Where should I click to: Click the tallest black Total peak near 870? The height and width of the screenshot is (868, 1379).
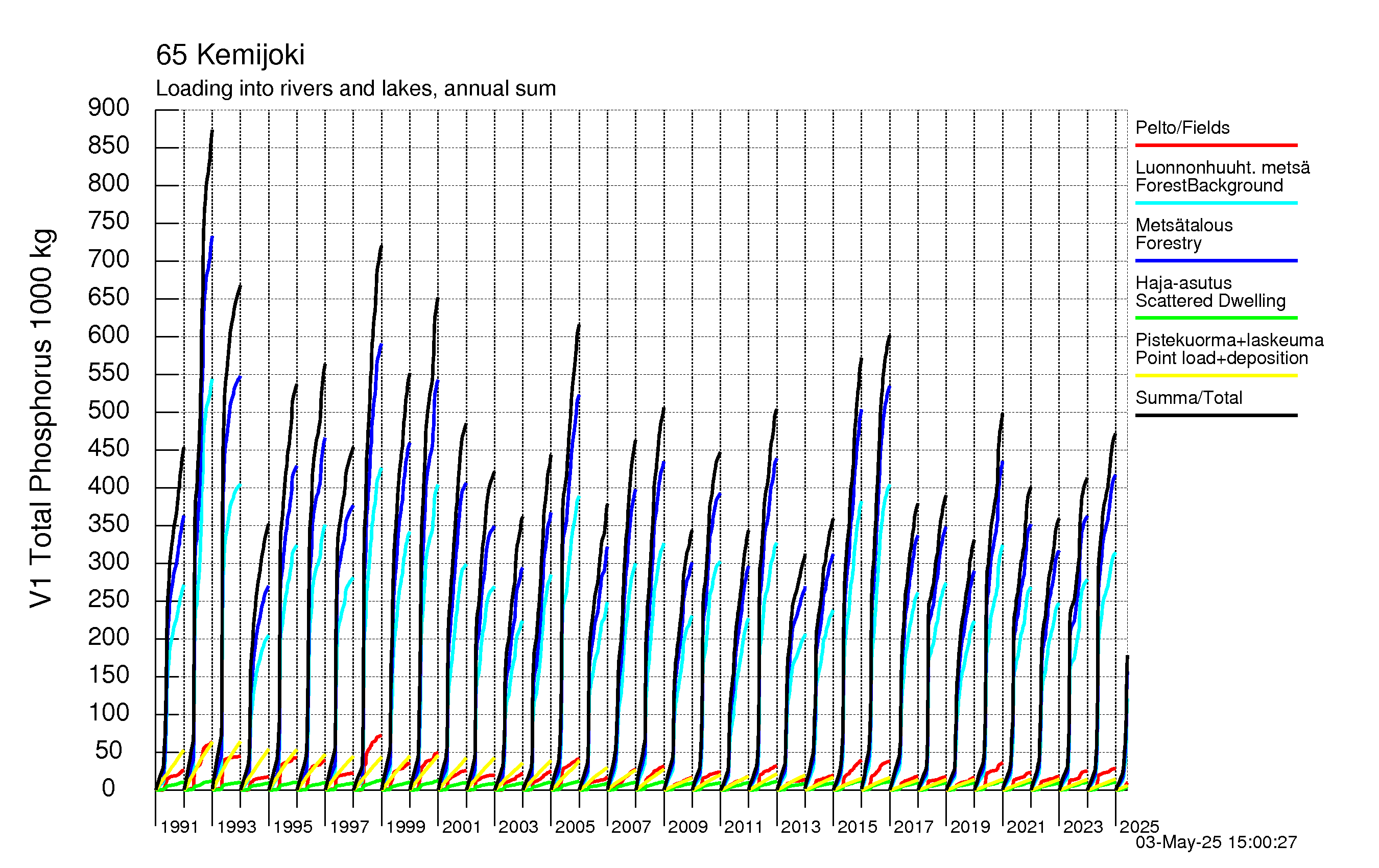pyautogui.click(x=212, y=132)
